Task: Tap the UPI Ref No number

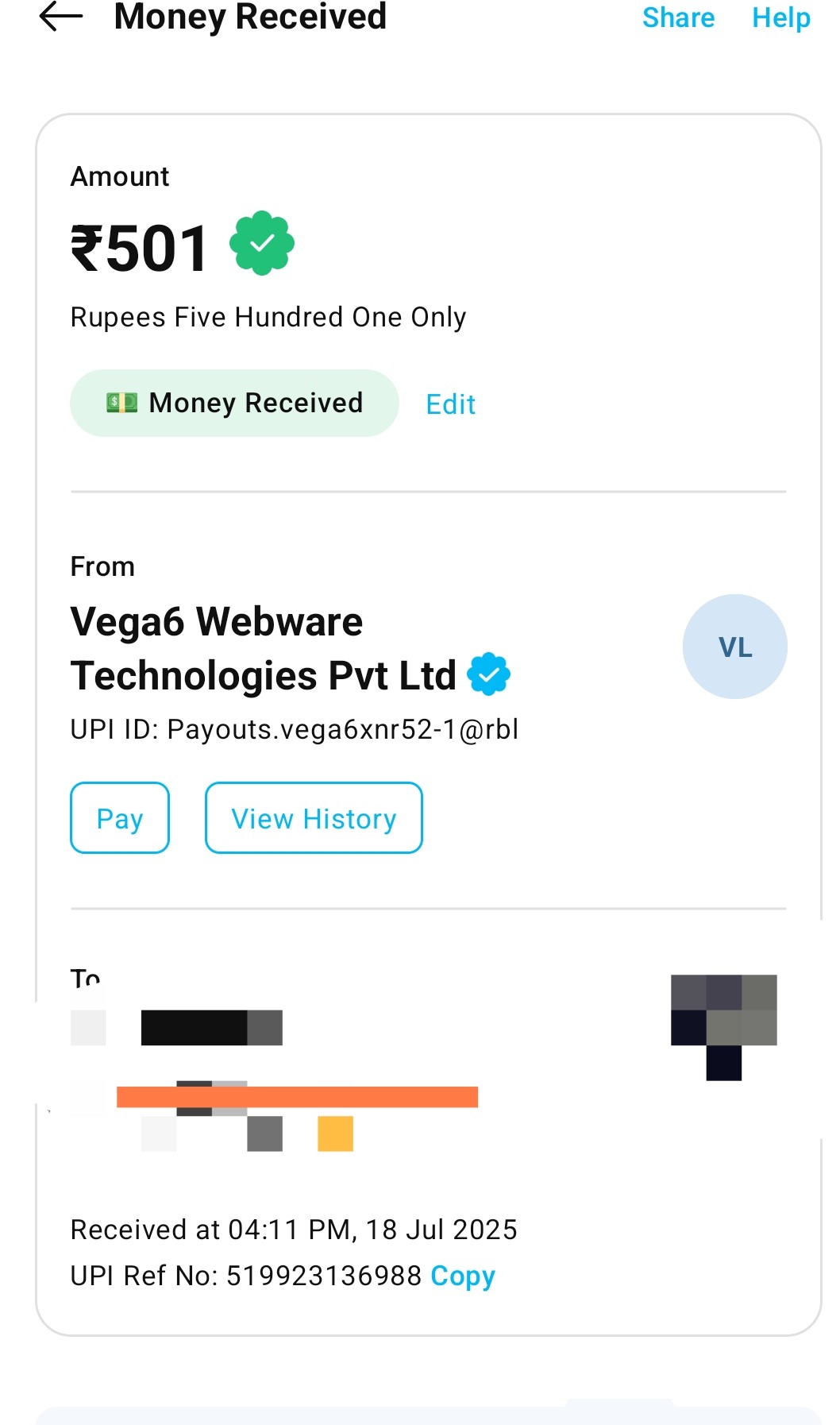Action: coord(324,1276)
